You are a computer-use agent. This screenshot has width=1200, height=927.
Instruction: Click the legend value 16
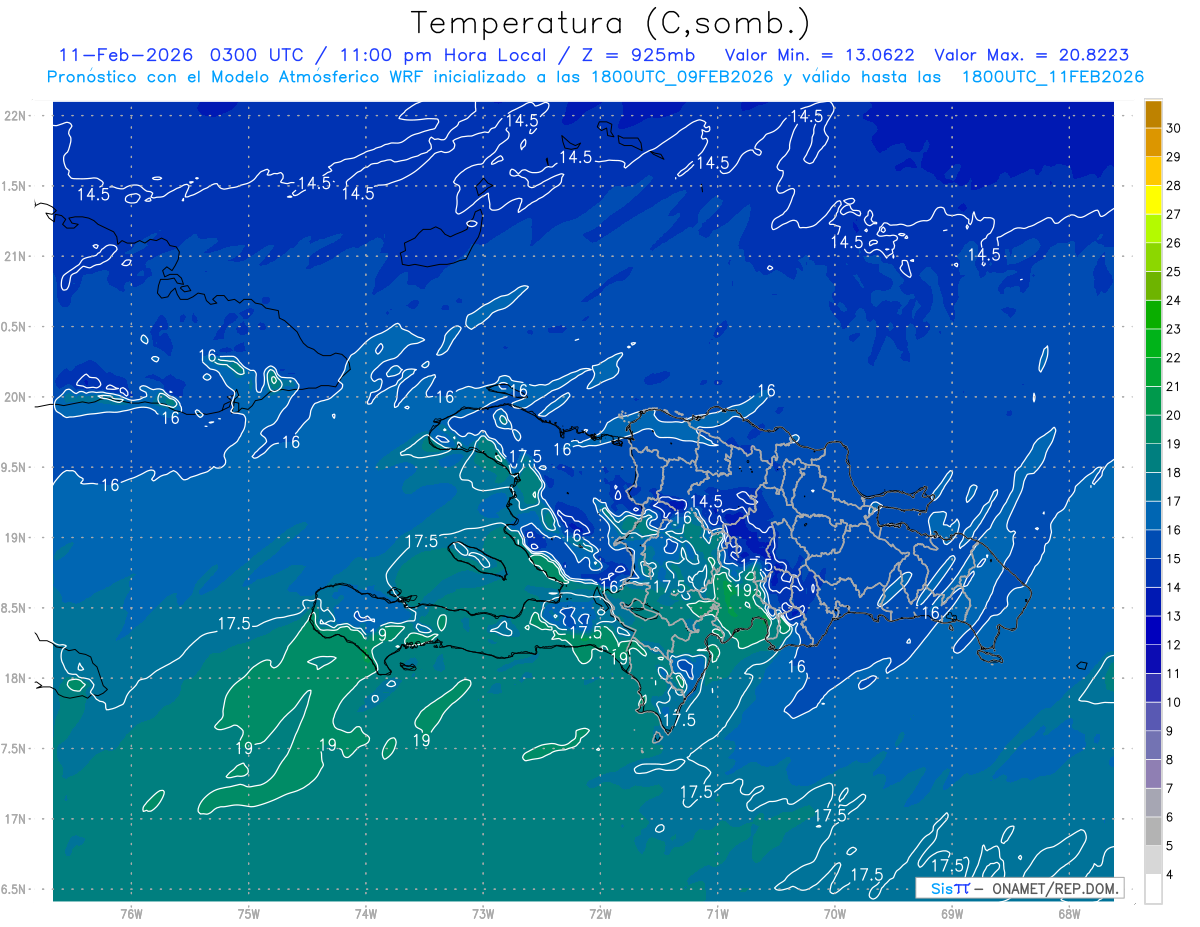point(1173,531)
